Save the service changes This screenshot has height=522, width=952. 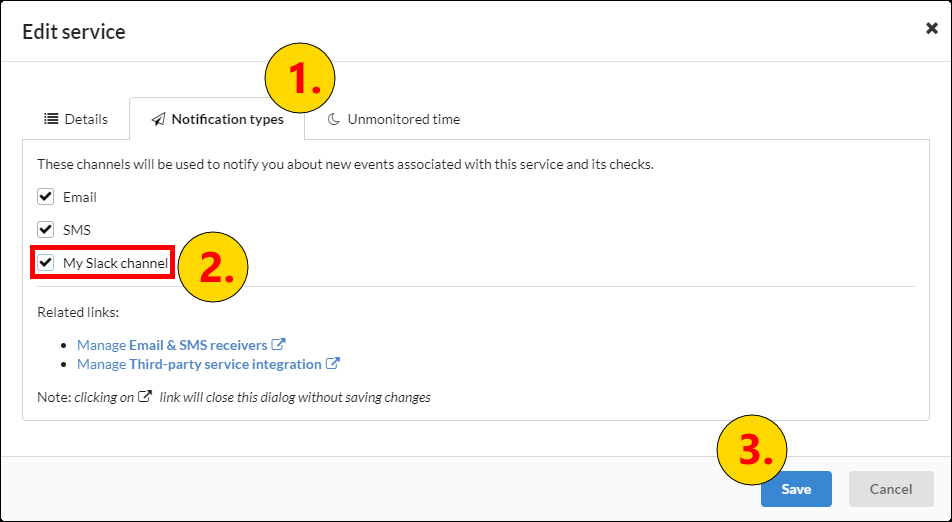796,489
